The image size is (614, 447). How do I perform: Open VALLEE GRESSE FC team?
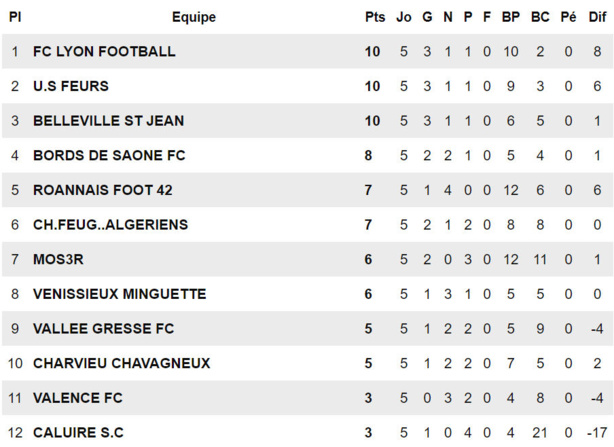(x=103, y=328)
